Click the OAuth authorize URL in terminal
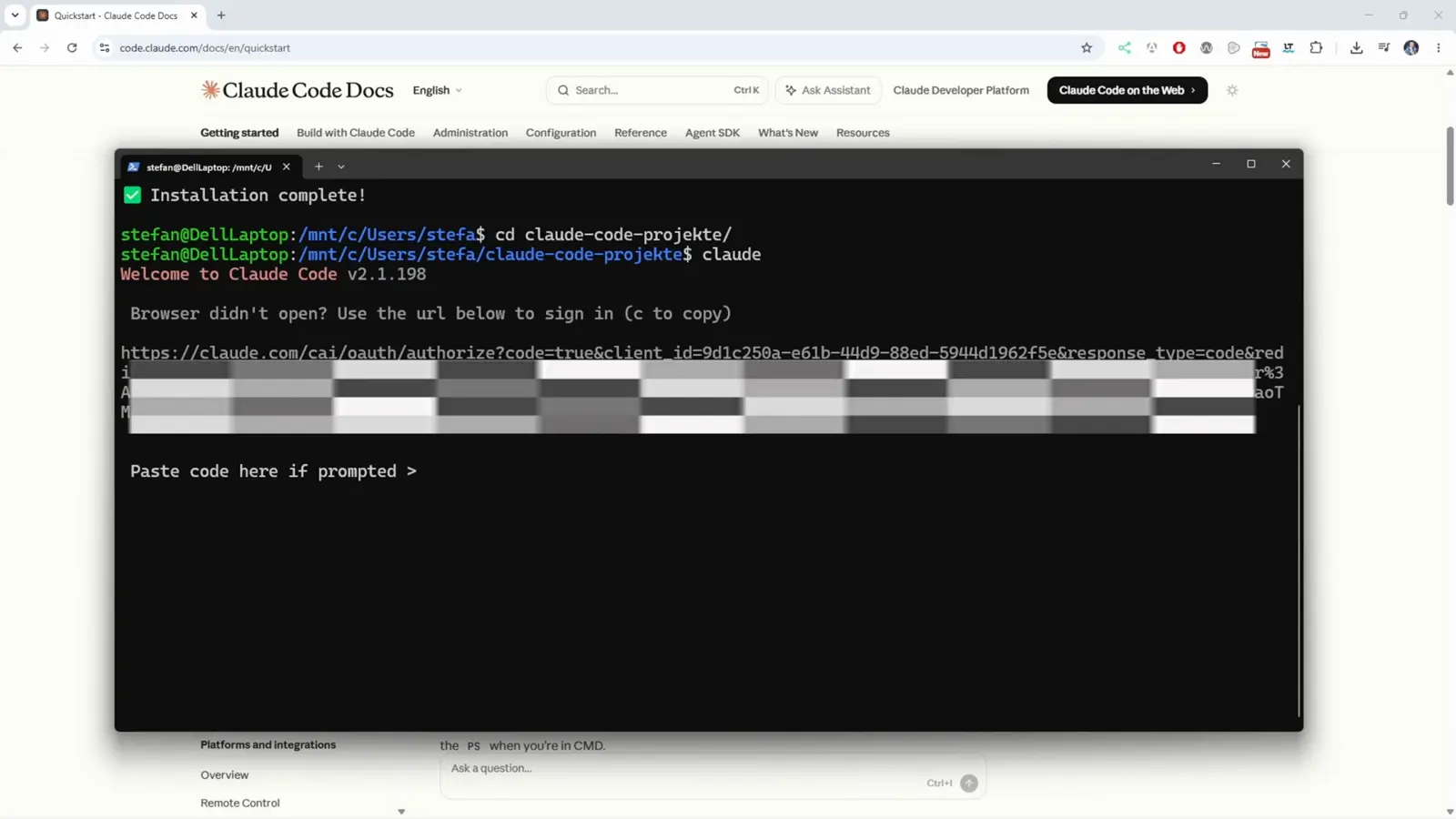The width and height of the screenshot is (1456, 819). (x=702, y=353)
